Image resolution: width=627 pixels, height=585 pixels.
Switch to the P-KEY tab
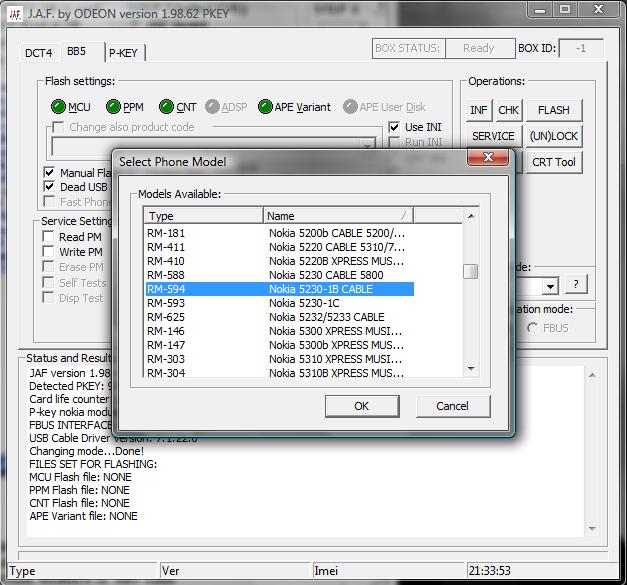124,53
